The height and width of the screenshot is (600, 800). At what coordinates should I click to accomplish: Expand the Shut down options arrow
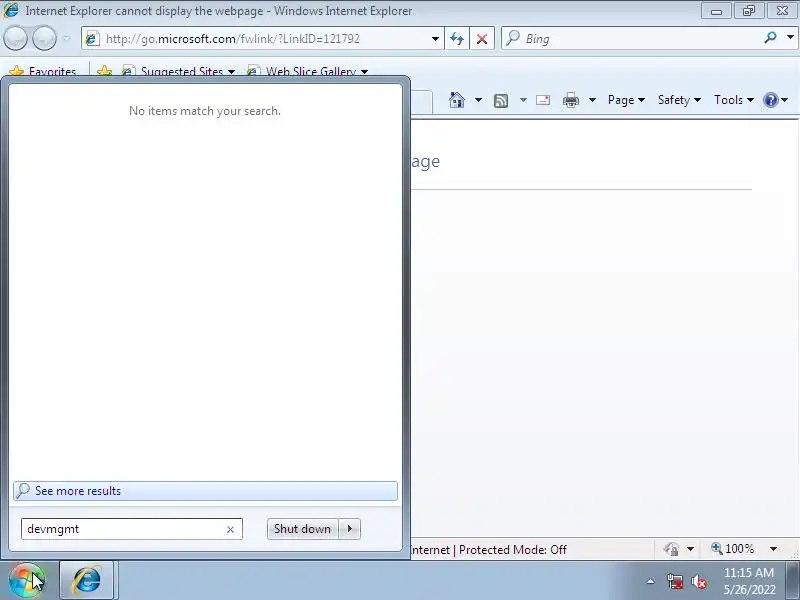[x=350, y=529]
